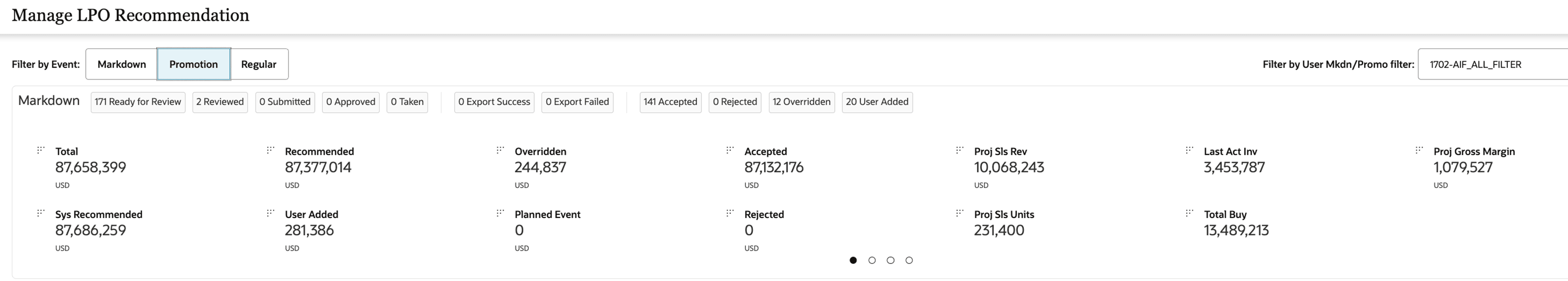Click the Proj Gross Margin value 1,079,527

tap(1463, 167)
